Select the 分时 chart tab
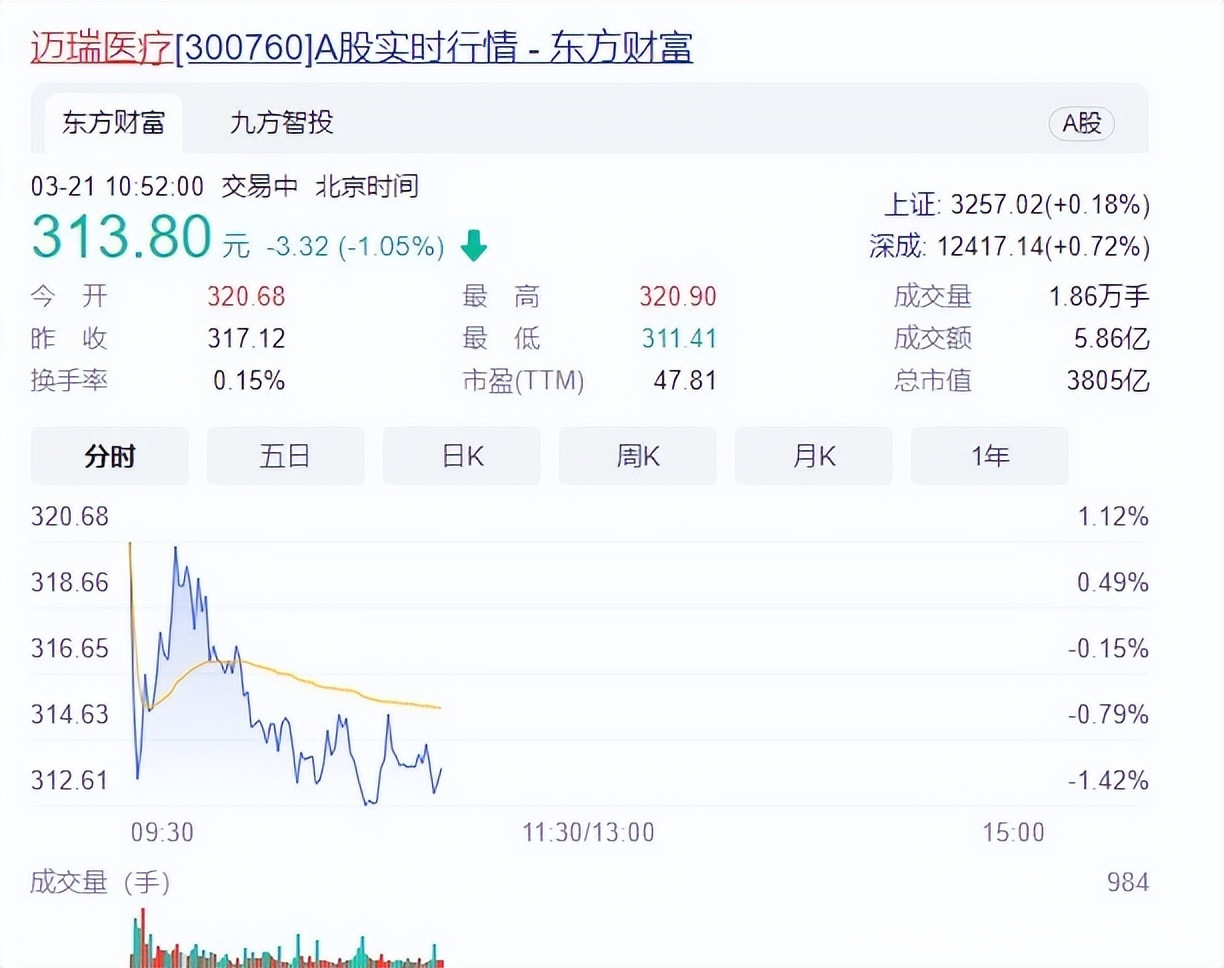1224x968 pixels. [110, 456]
